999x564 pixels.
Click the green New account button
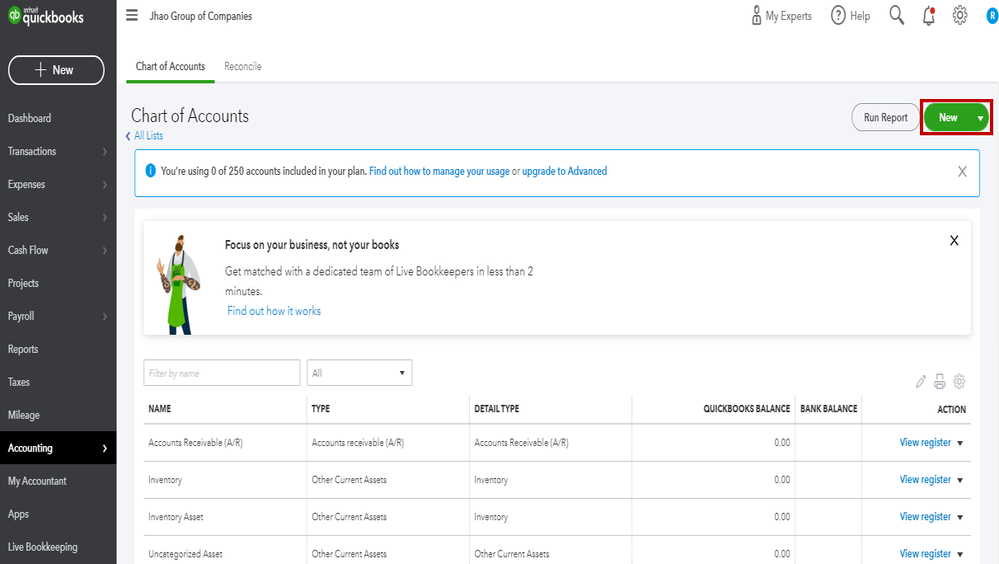948,117
